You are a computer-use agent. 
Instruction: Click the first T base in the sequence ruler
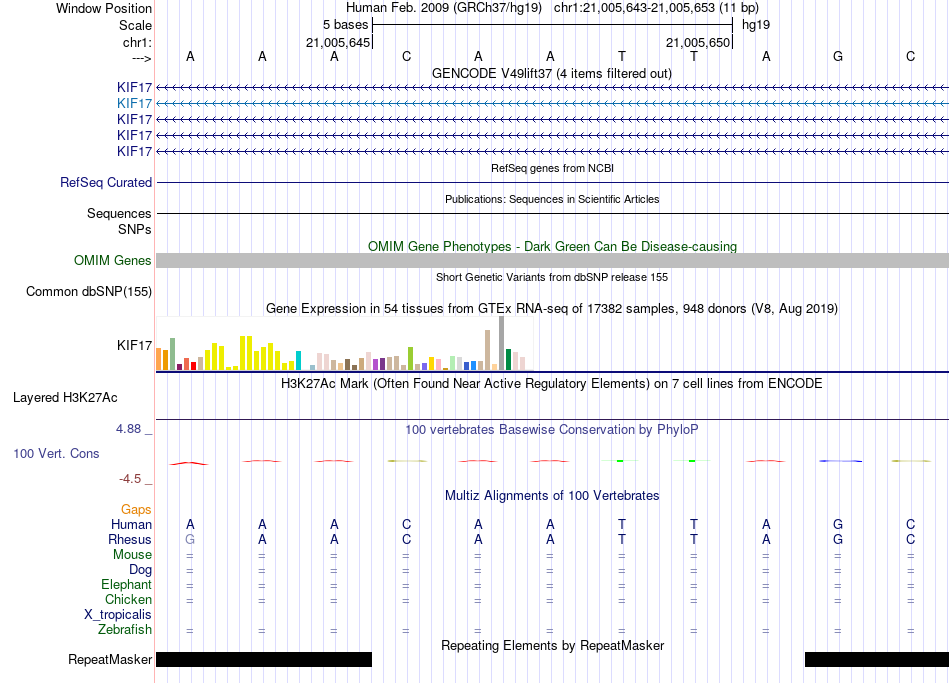[622, 56]
